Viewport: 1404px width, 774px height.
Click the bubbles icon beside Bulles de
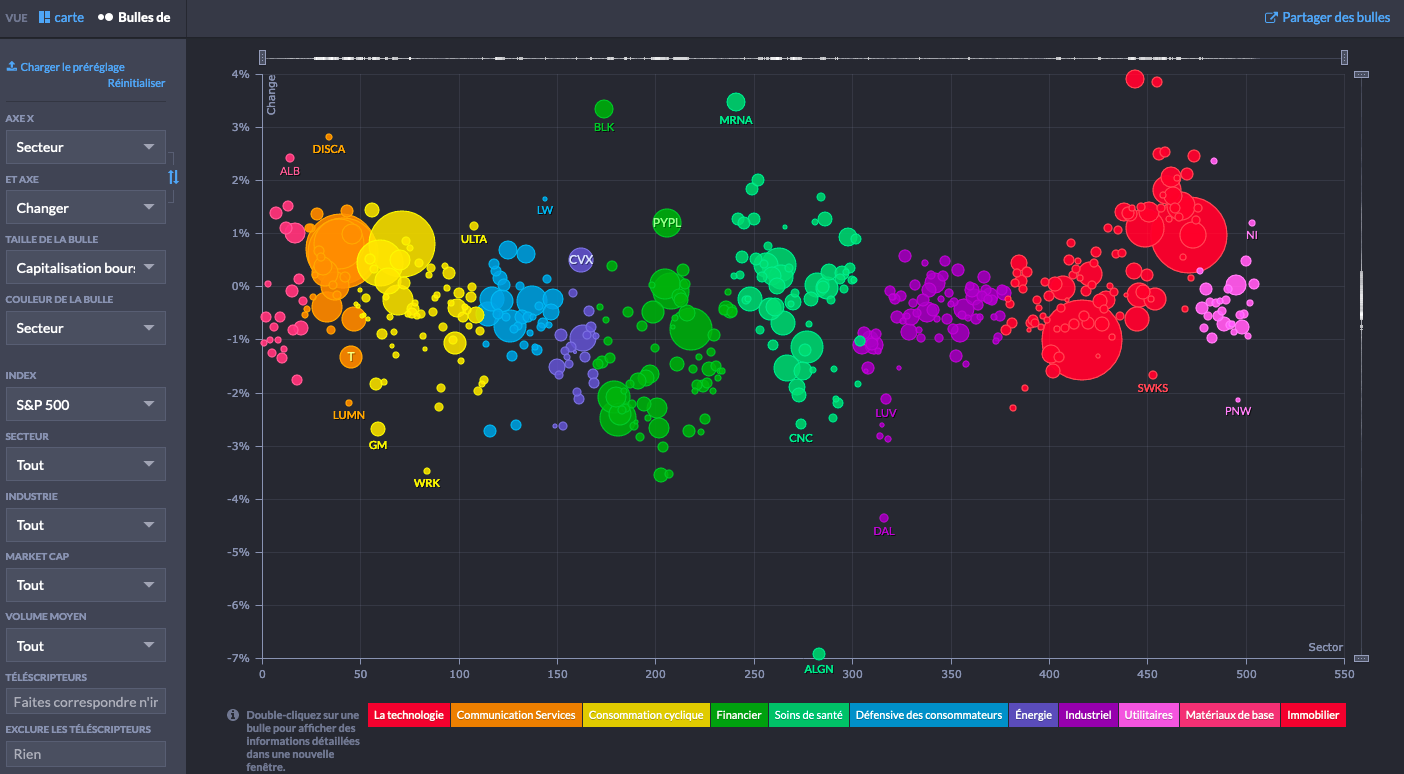[x=105, y=17]
